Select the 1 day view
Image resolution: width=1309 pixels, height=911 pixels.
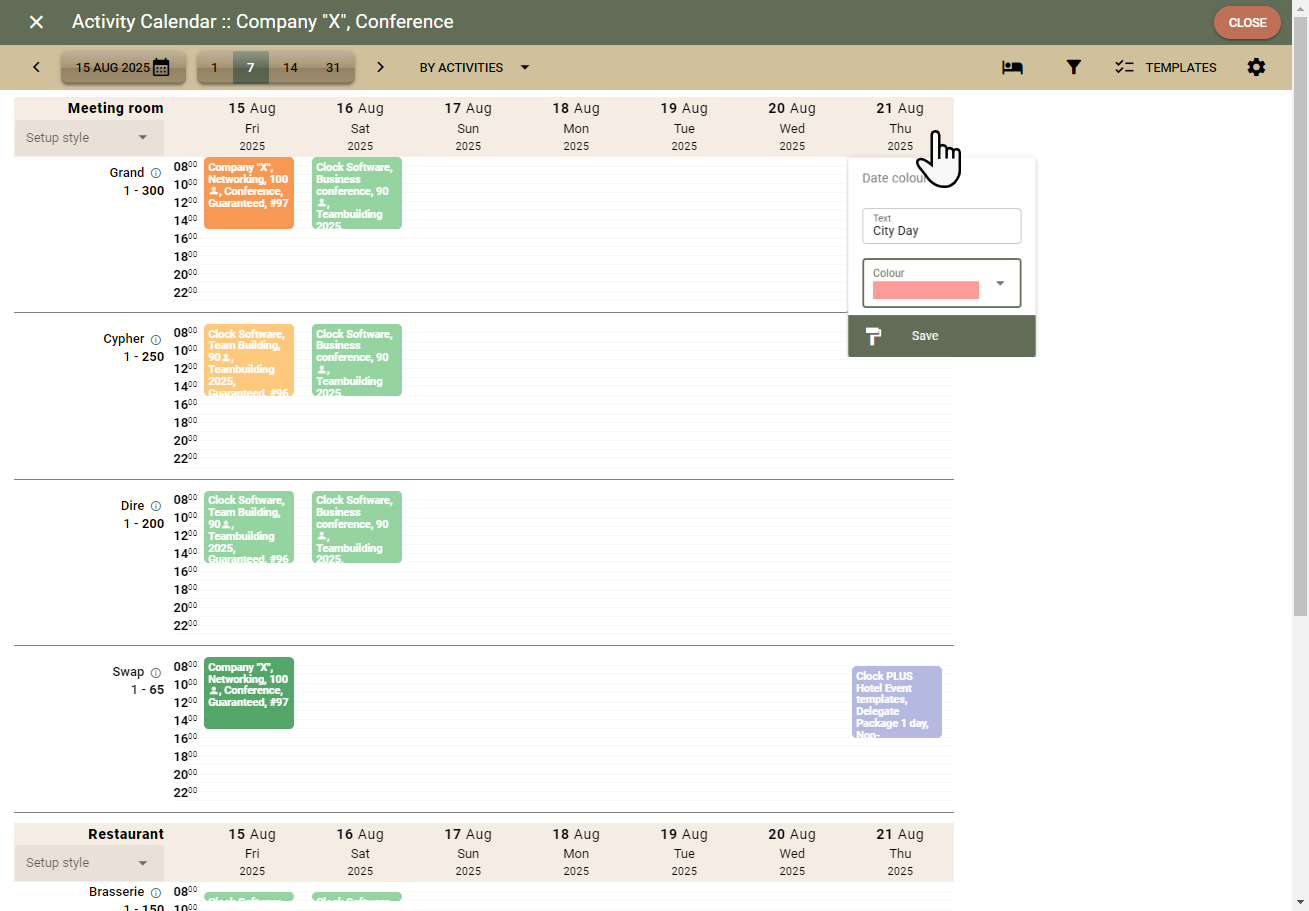pos(214,68)
